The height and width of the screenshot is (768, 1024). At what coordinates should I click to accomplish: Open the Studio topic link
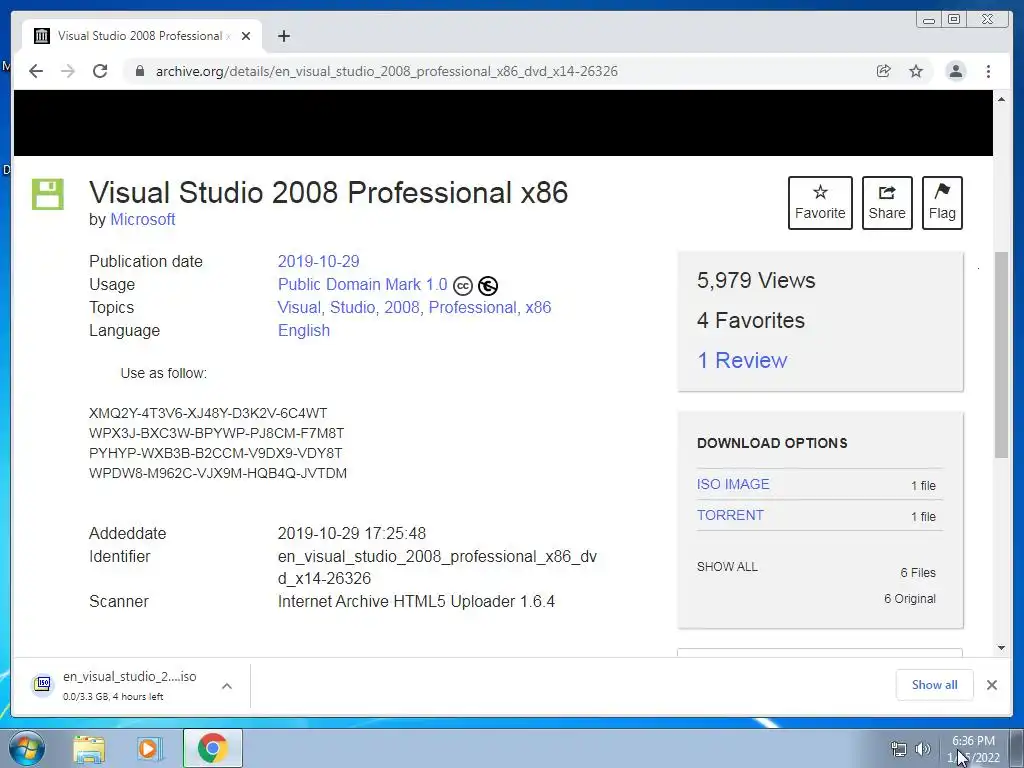[x=352, y=308]
